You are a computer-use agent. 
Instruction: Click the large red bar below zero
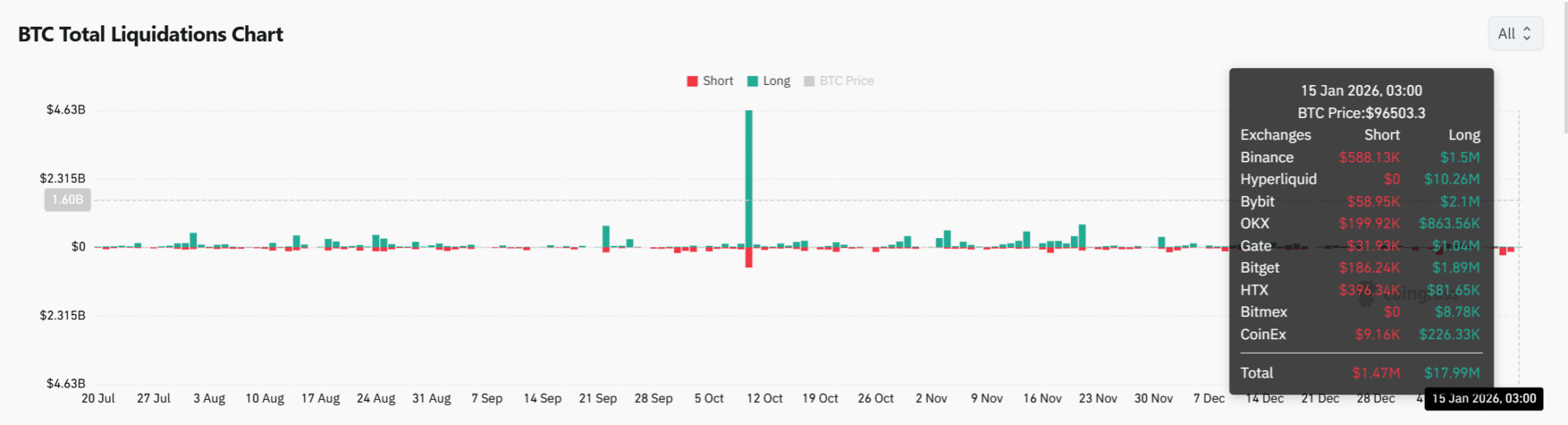click(749, 257)
